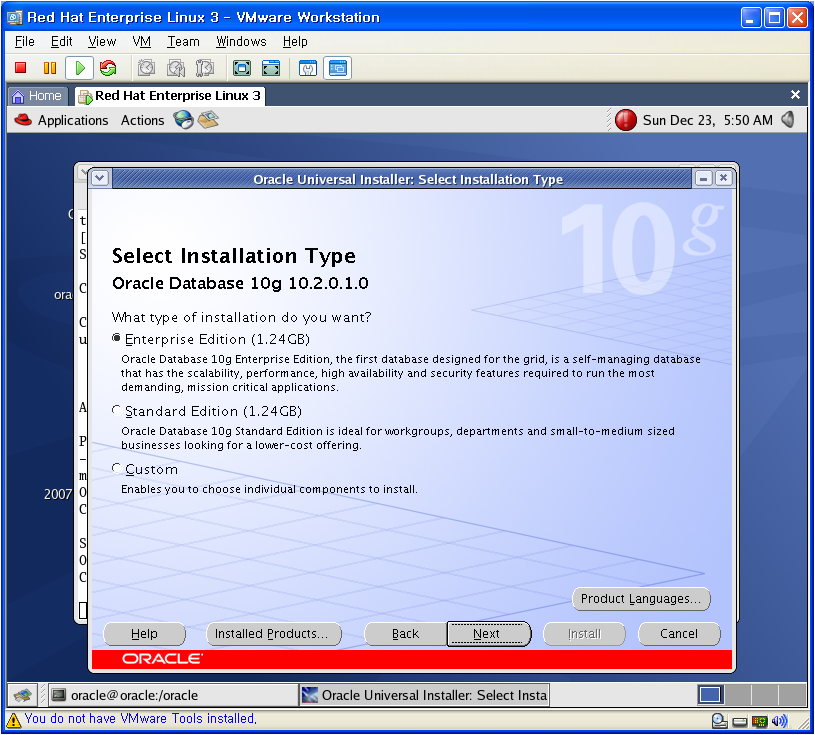Open the Actions menu
This screenshot has width=815, height=735.
(142, 120)
